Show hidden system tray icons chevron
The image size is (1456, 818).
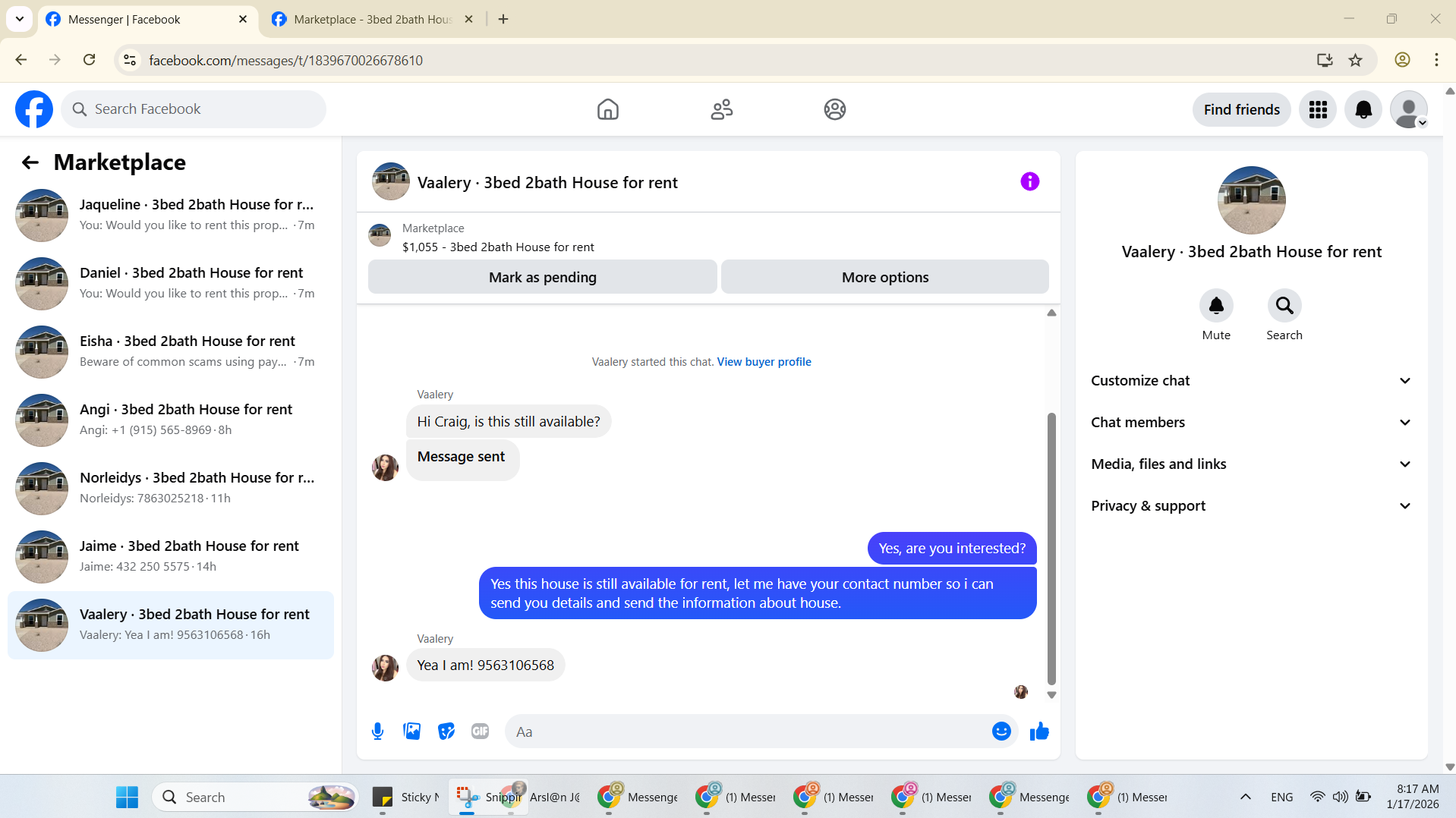point(1245,797)
